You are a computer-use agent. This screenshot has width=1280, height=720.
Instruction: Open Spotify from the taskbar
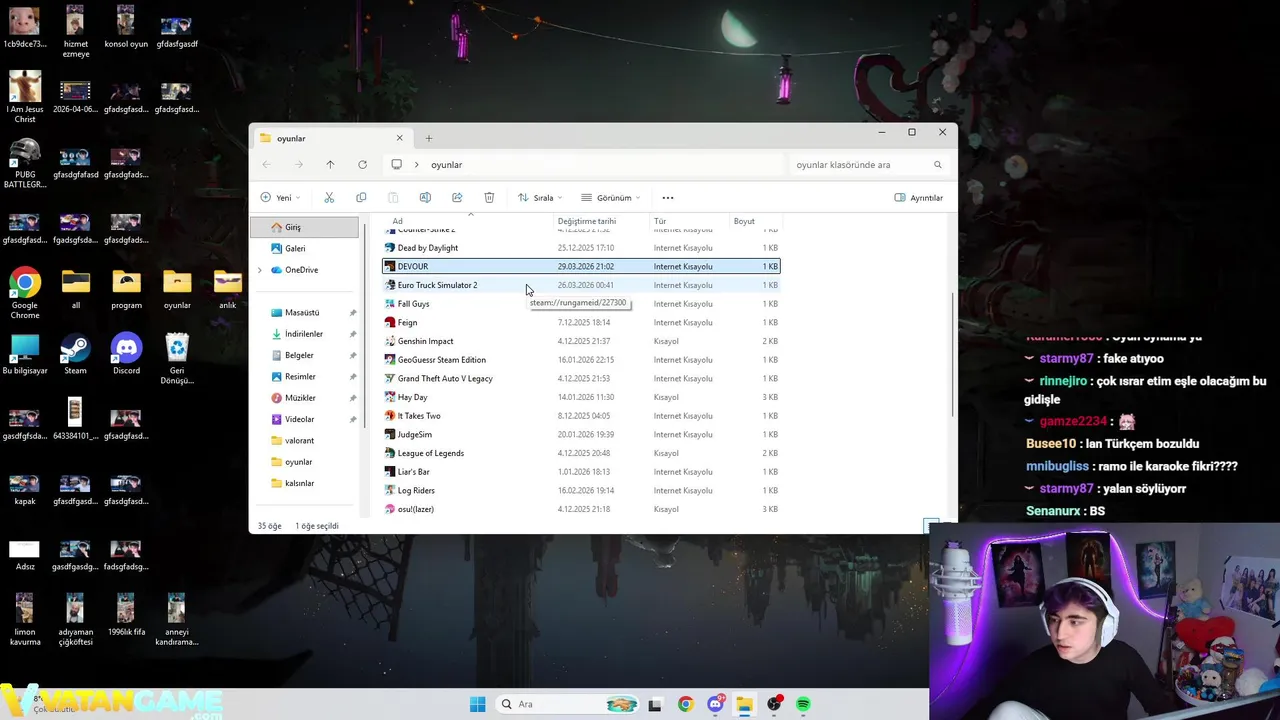(803, 704)
